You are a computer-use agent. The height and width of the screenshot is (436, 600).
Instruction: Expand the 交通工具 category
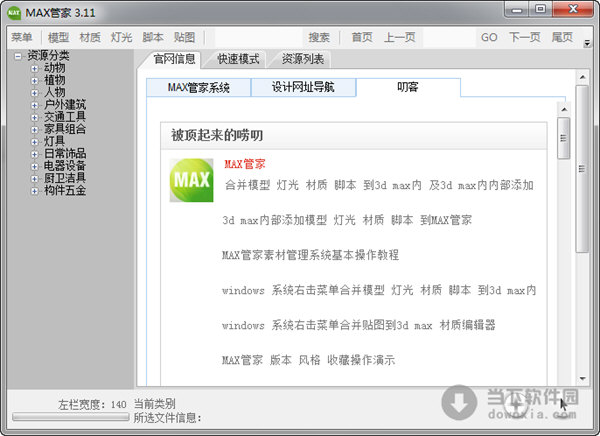pyautogui.click(x=34, y=118)
